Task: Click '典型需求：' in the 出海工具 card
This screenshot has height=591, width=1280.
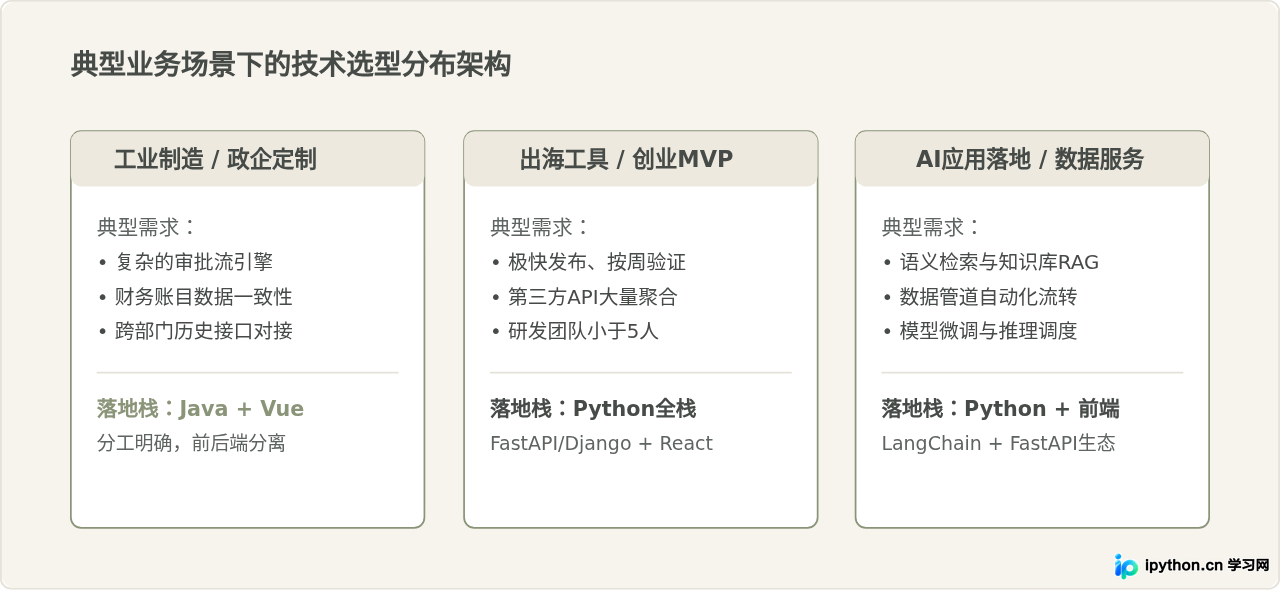Action: (541, 227)
